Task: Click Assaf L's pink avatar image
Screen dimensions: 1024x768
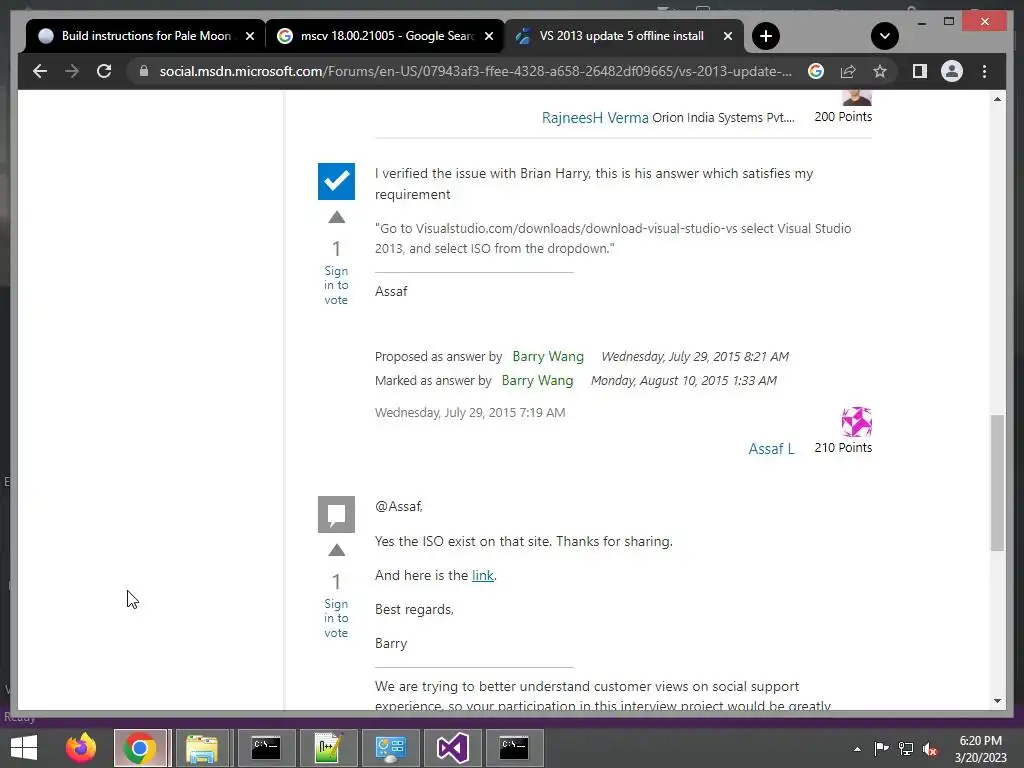Action: pyautogui.click(x=857, y=422)
